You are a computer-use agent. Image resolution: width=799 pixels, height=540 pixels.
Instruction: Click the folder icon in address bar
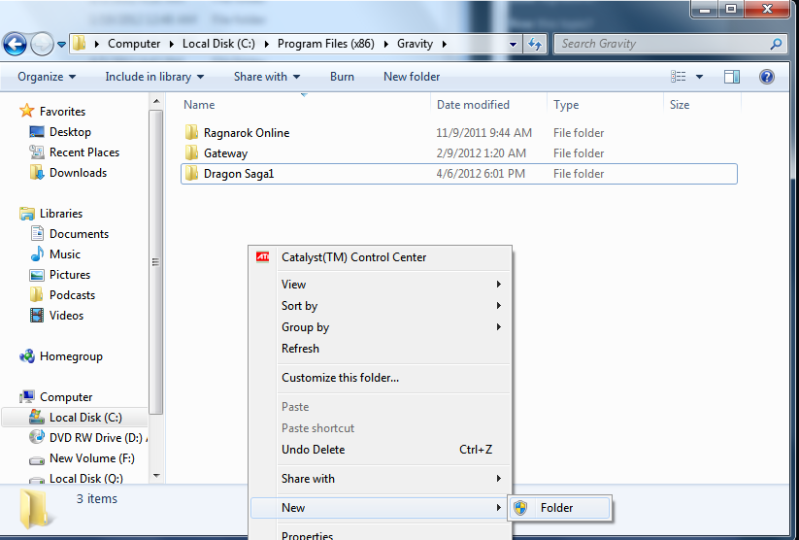[79, 44]
